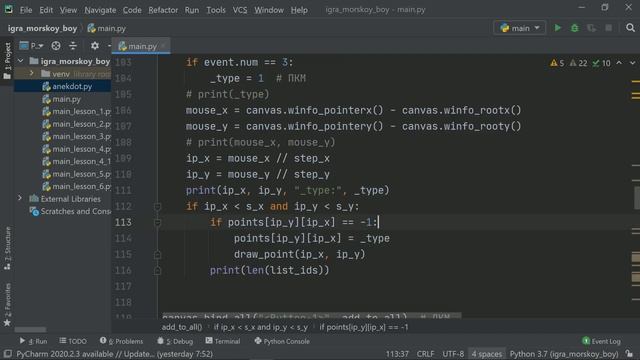The height and width of the screenshot is (360, 640).
Task: Open the File menu
Action: (x=26, y=10)
